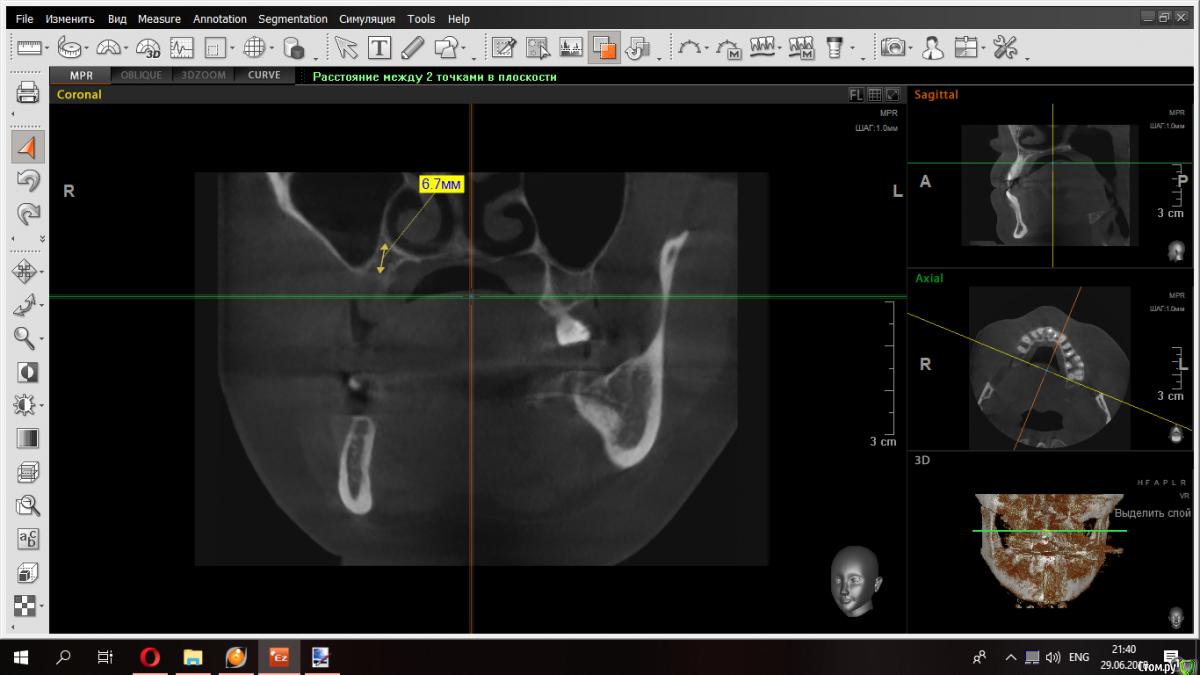Open the implant placement tool

832,47
